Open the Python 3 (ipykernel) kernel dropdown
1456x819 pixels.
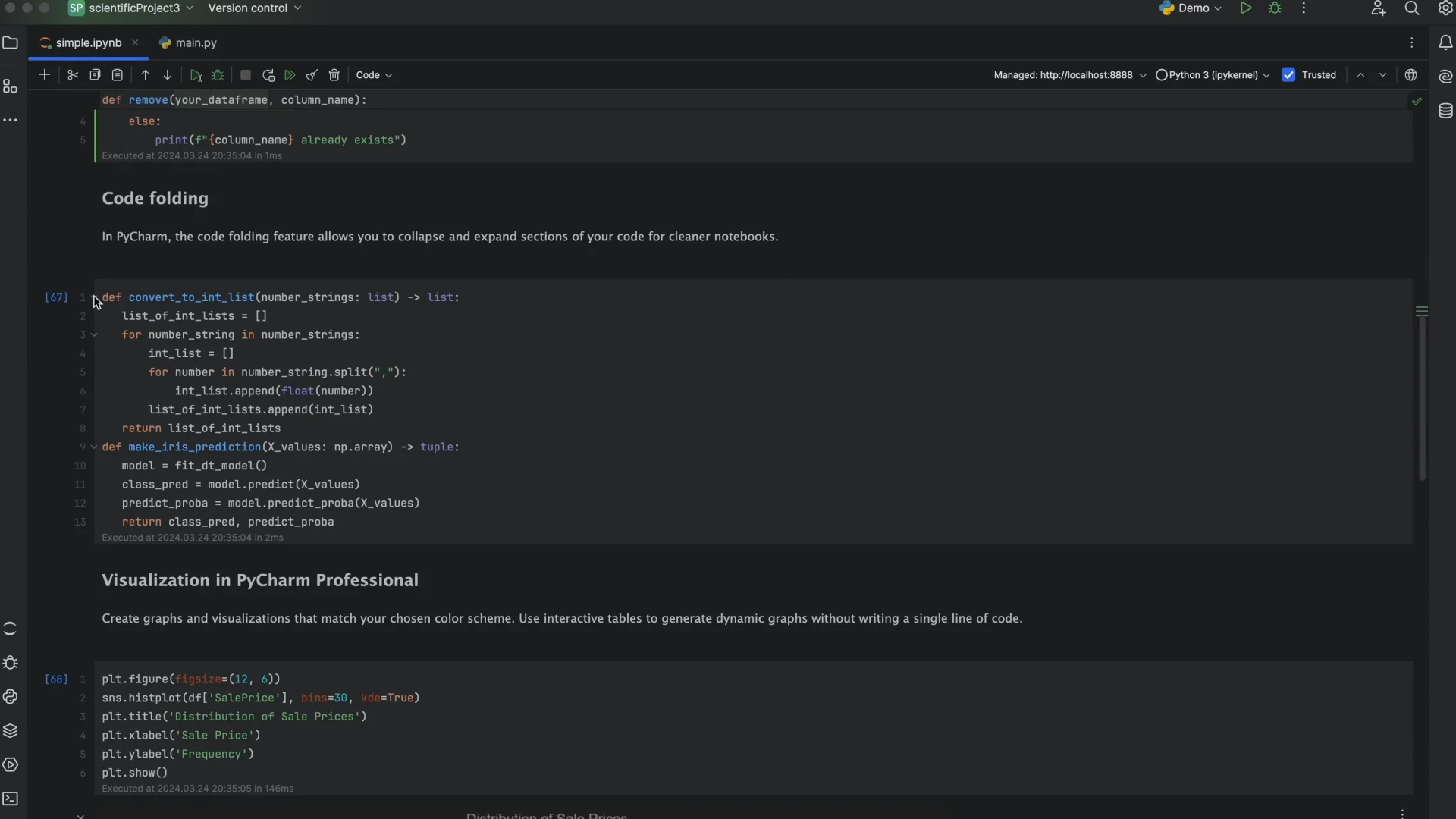(1213, 75)
